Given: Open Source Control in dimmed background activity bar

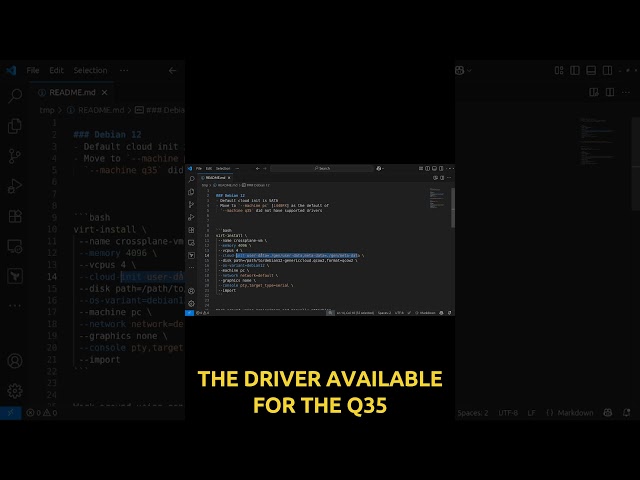Looking at the screenshot, I should click(15, 156).
